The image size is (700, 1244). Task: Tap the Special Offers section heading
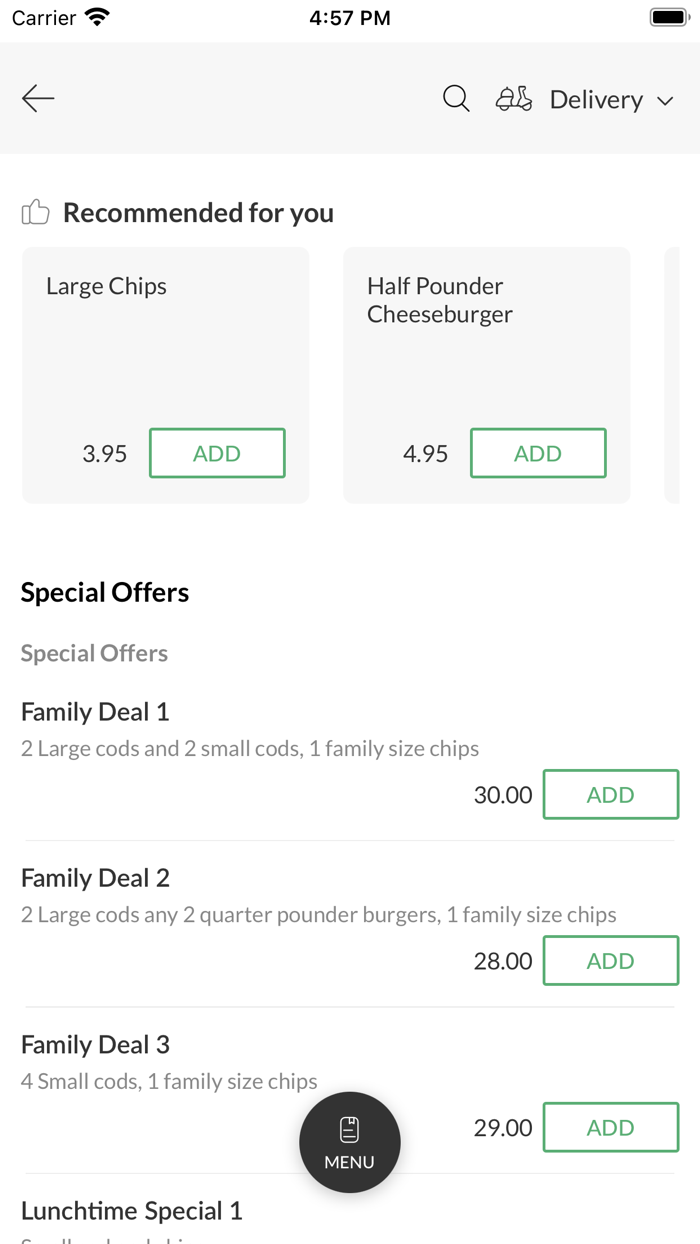tap(105, 592)
